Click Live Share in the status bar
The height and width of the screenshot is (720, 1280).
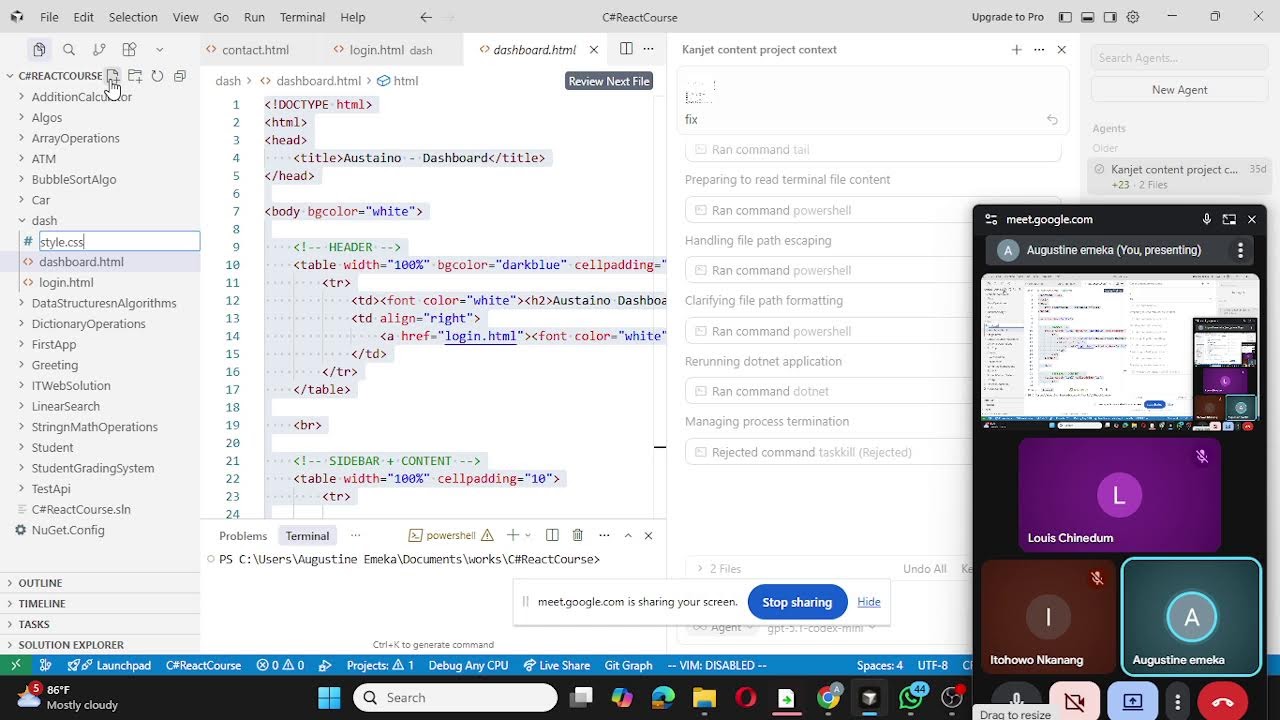[555, 666]
